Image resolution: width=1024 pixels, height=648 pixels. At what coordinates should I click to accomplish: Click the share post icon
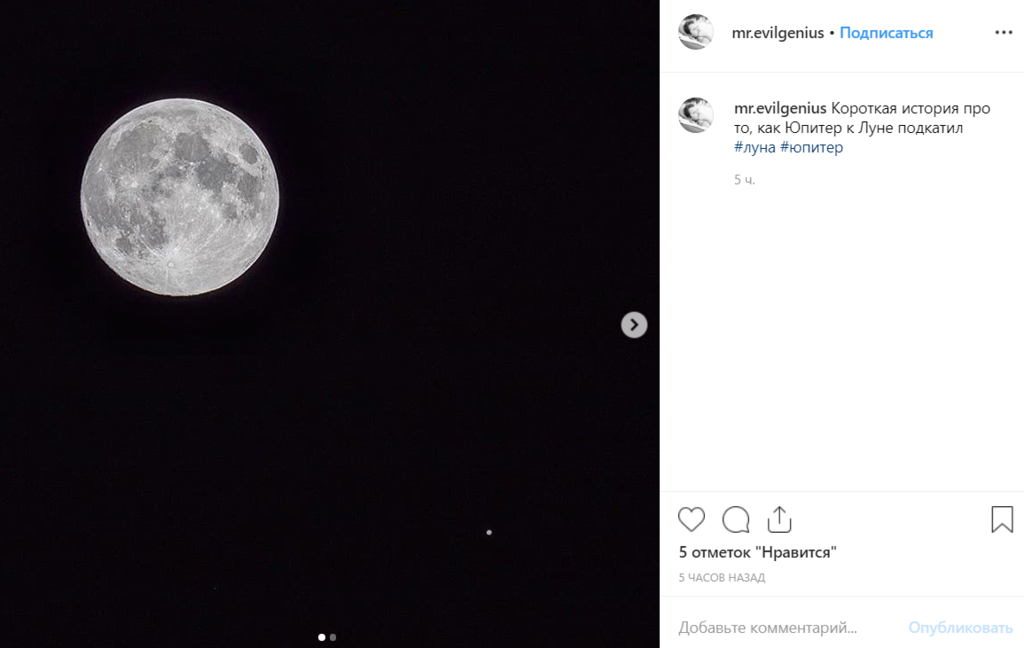click(x=779, y=519)
